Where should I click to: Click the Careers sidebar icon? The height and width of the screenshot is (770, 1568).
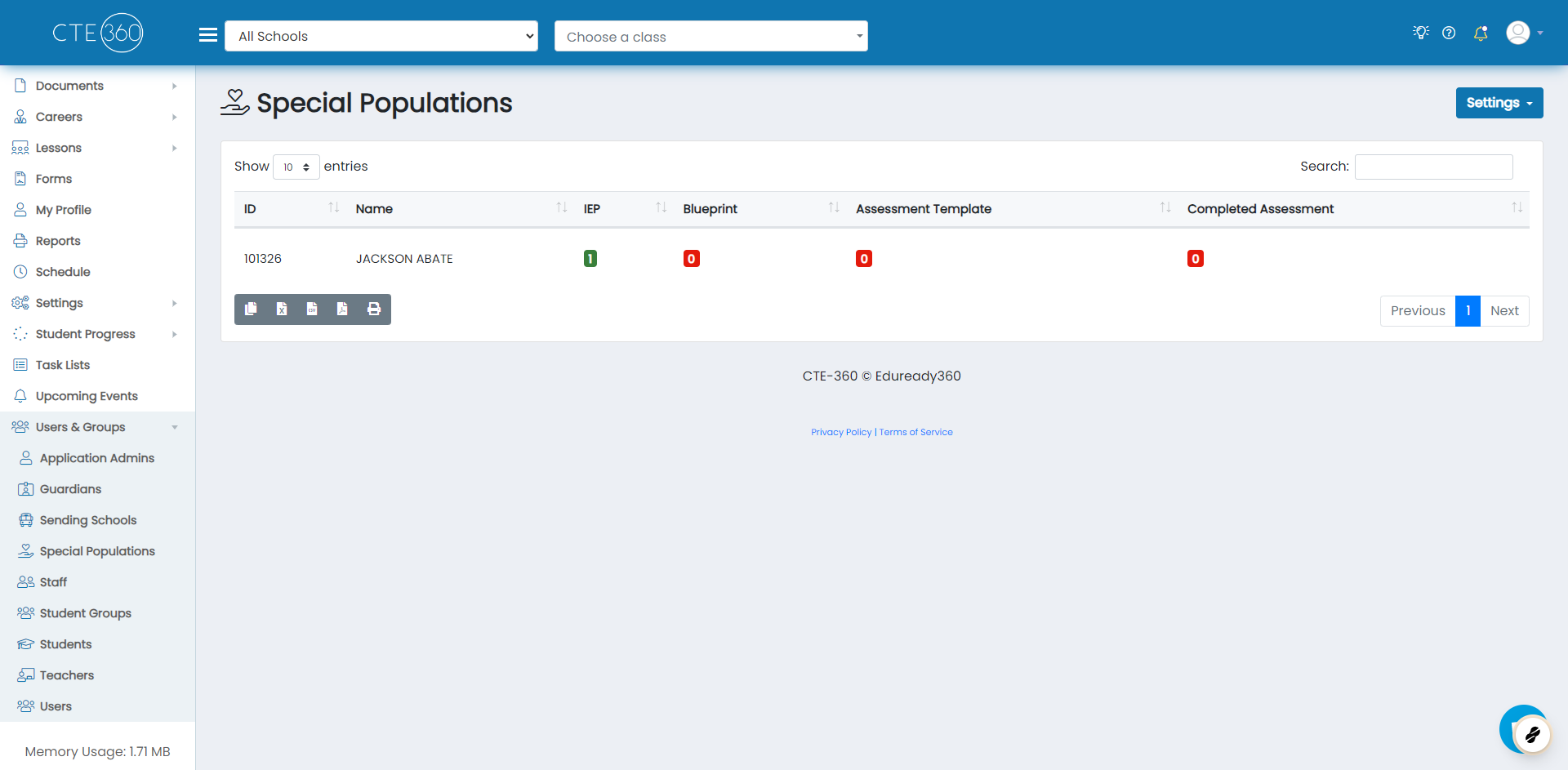pyautogui.click(x=20, y=117)
